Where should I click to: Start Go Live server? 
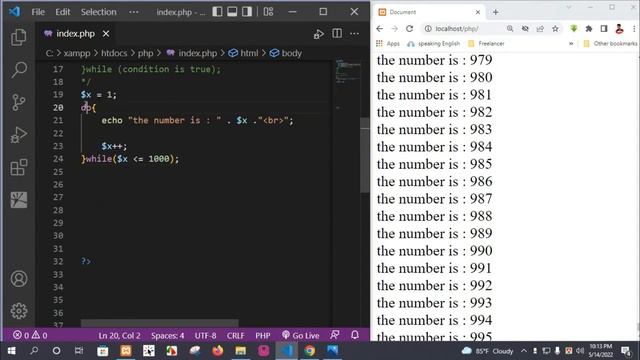coord(300,336)
